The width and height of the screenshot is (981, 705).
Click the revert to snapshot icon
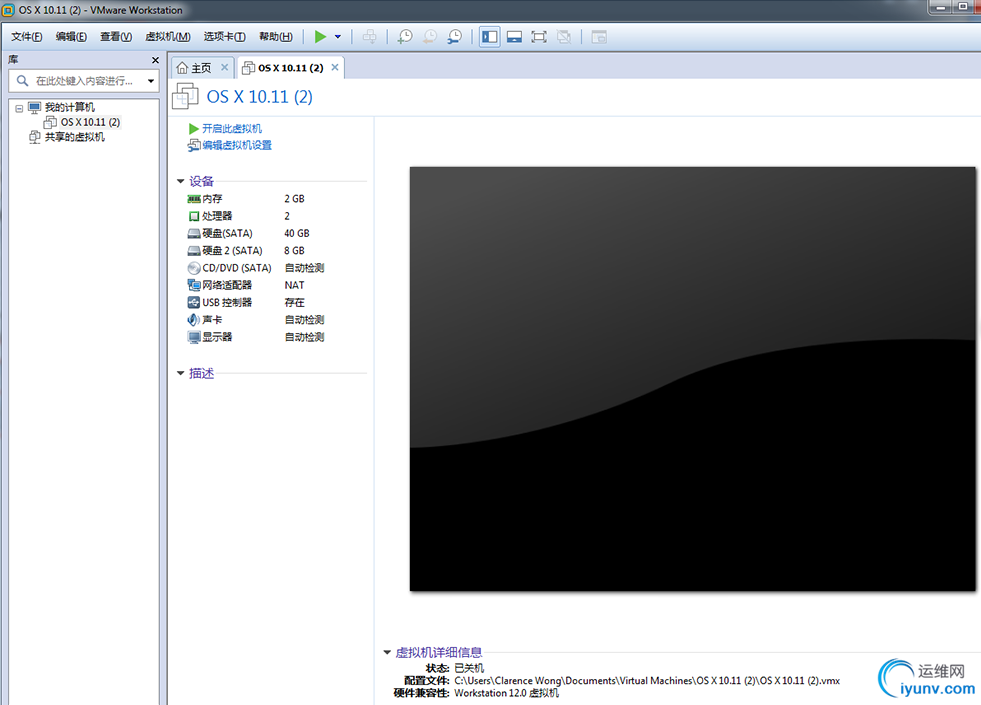click(x=429, y=36)
